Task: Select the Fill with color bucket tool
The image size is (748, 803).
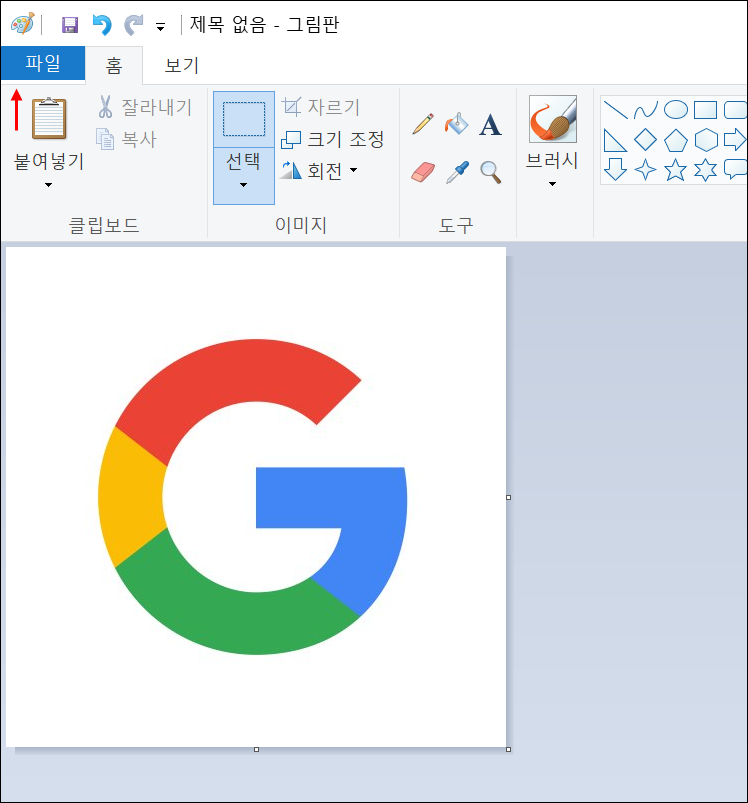Action: pyautogui.click(x=456, y=124)
